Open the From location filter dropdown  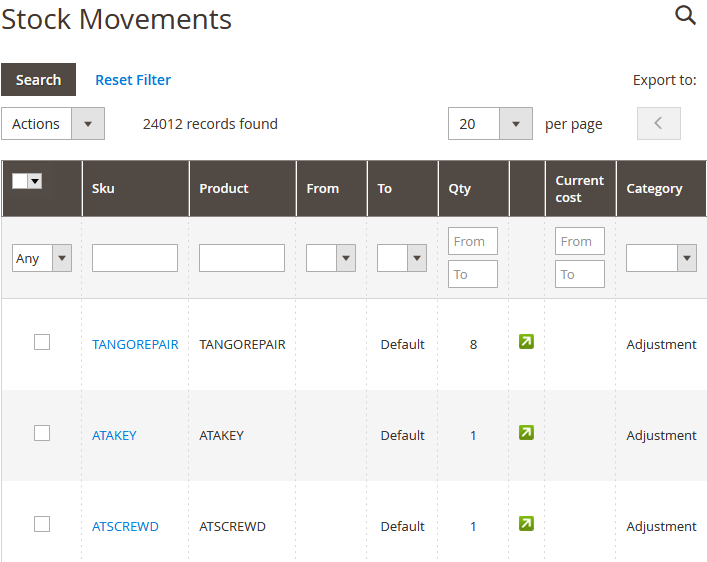[331, 258]
